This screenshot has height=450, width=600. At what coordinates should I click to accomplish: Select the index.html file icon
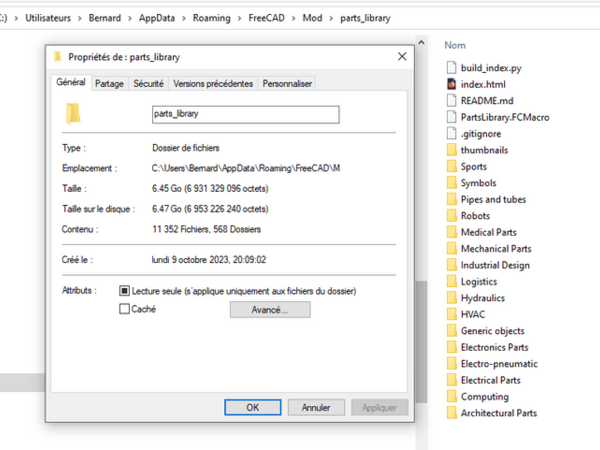point(451,84)
